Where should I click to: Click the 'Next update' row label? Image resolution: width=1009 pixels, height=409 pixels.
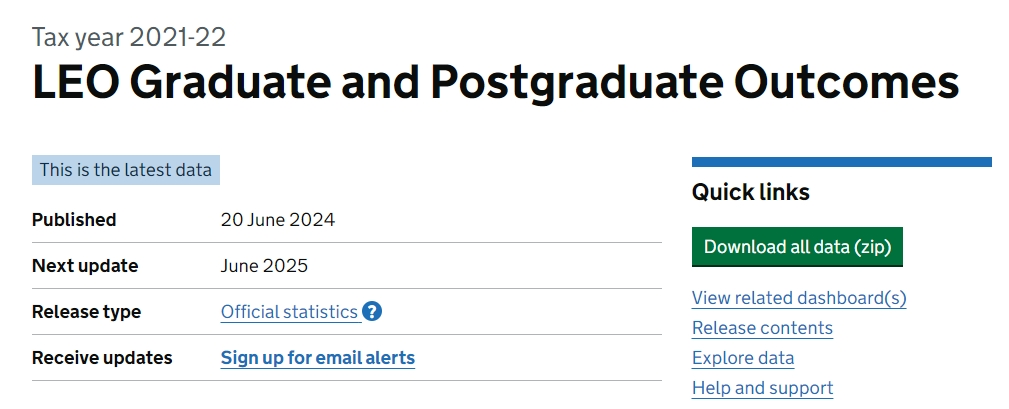(x=85, y=266)
